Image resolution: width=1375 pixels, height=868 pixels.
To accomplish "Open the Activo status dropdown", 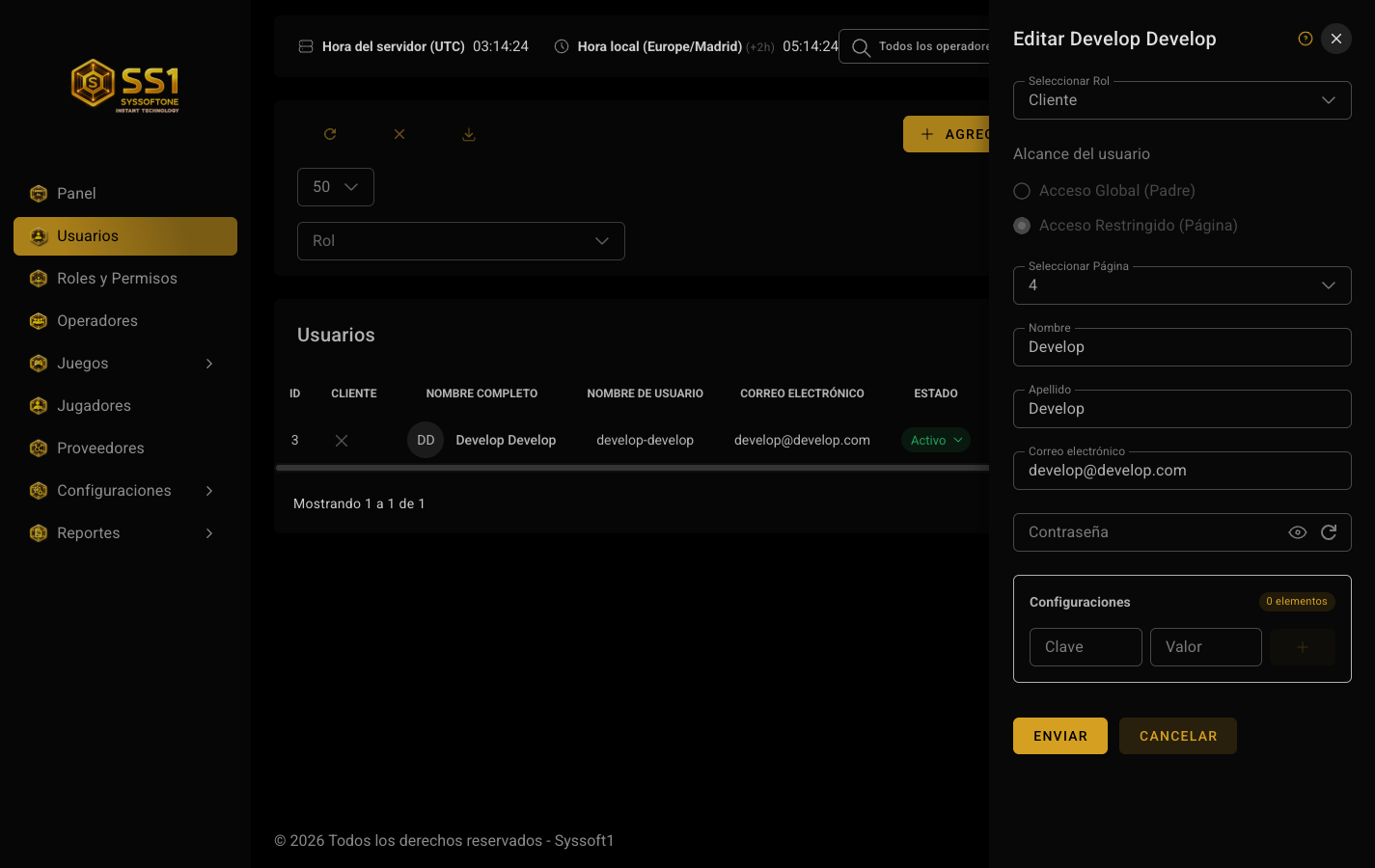I will click(x=936, y=440).
